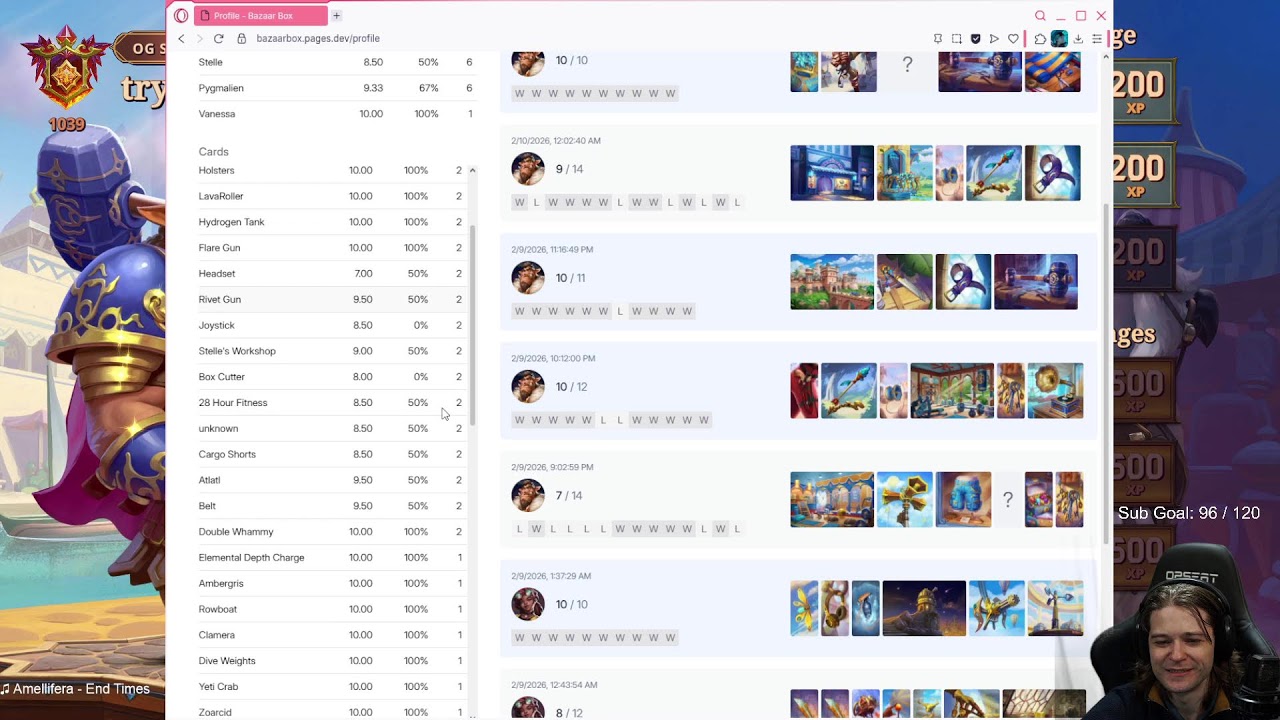Open the Opera main menu logo
This screenshot has height=720, width=1280.
click(x=181, y=16)
